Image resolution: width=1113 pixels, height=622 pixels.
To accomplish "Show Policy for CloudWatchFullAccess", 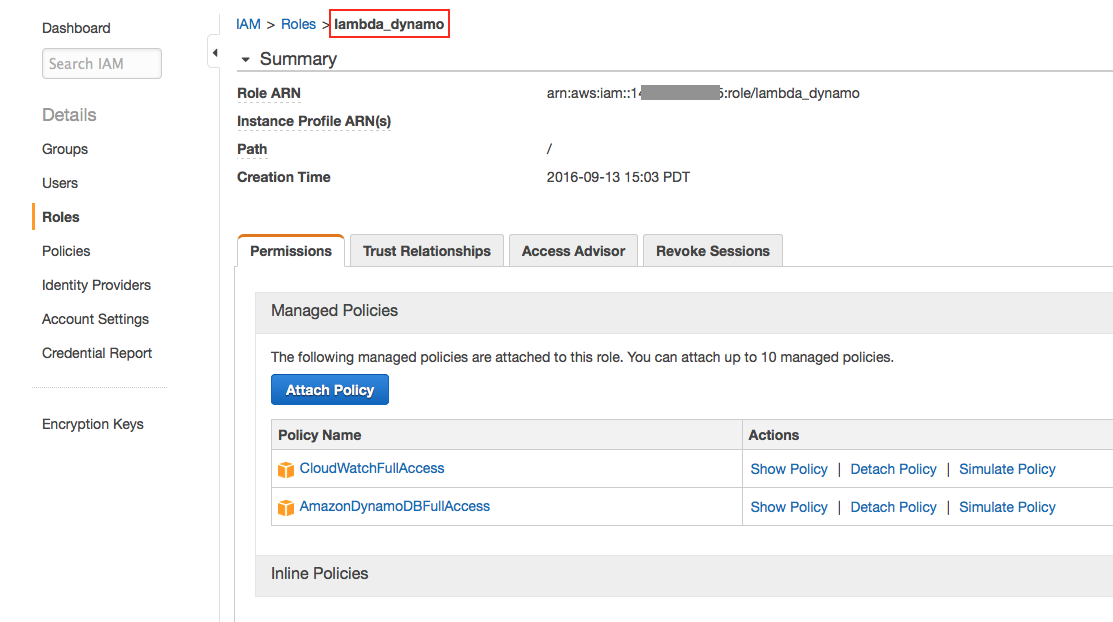I will [788, 469].
